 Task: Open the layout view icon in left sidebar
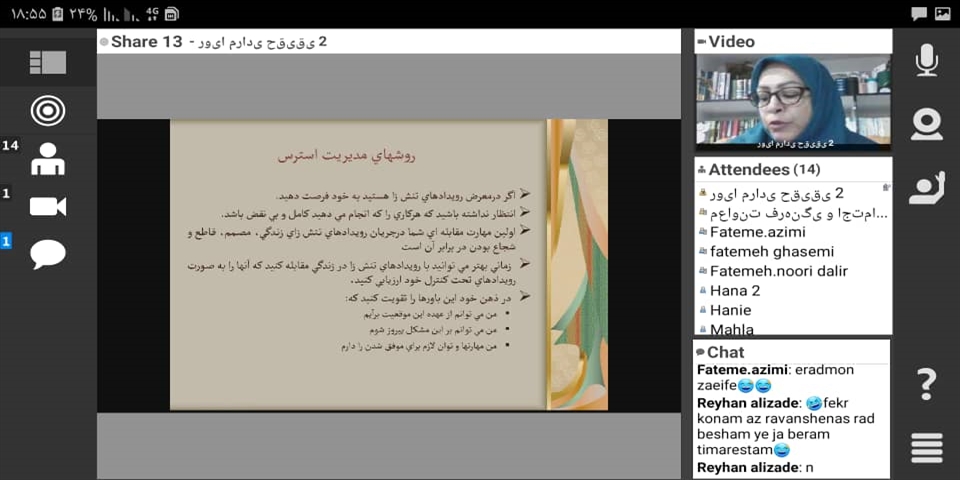[x=47, y=62]
